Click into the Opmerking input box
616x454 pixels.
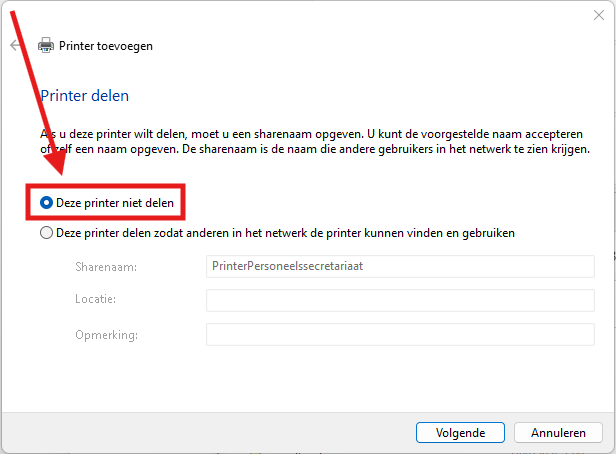coord(399,334)
